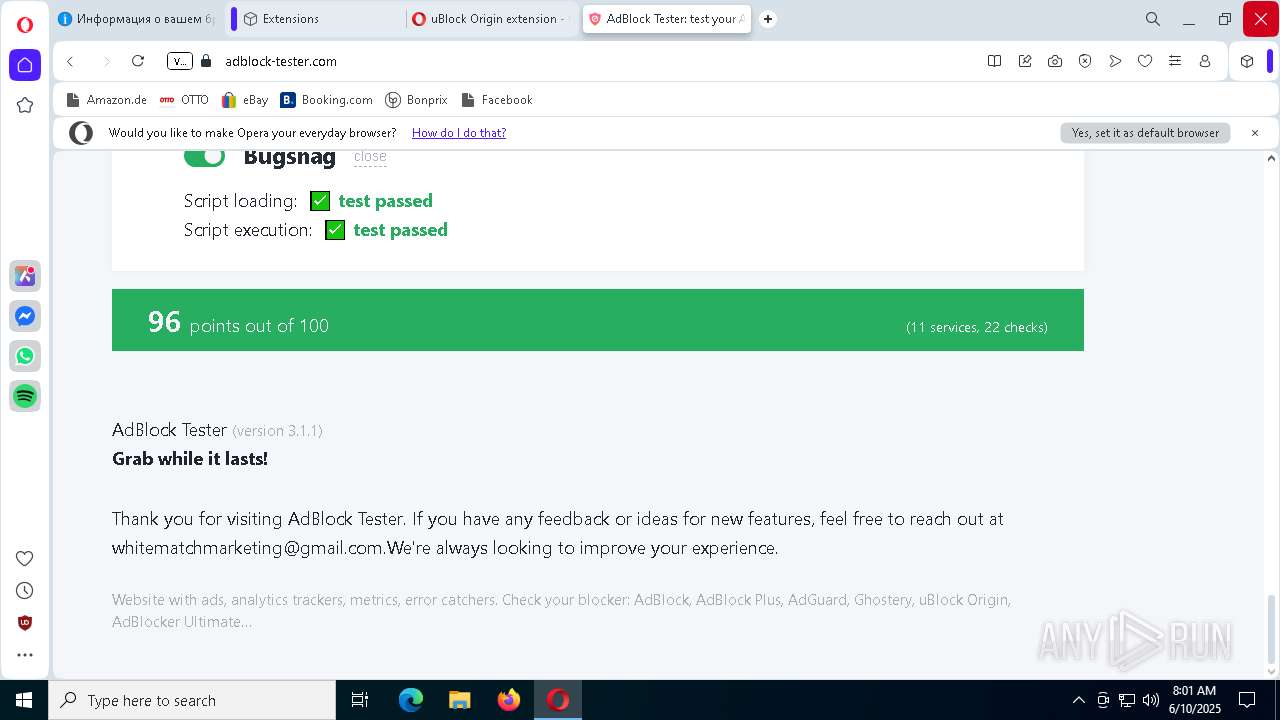Open Task View on the taskbar
Image resolution: width=1280 pixels, height=720 pixels.
click(360, 700)
